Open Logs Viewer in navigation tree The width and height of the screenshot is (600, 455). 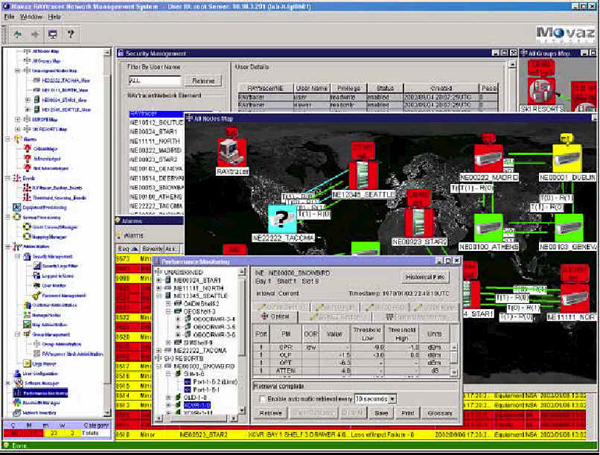coord(44,364)
